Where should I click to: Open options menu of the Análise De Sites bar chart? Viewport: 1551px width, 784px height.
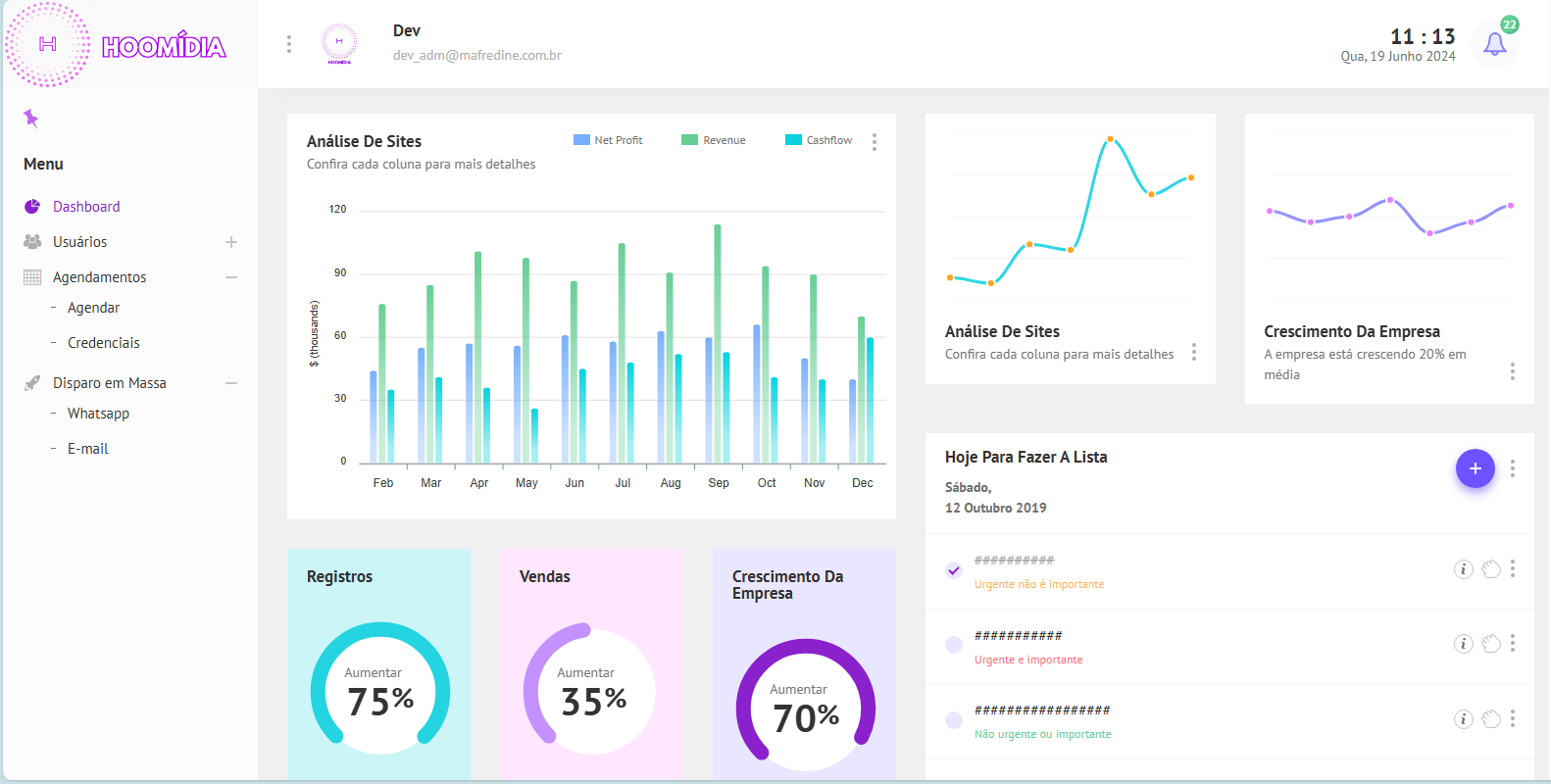click(875, 142)
